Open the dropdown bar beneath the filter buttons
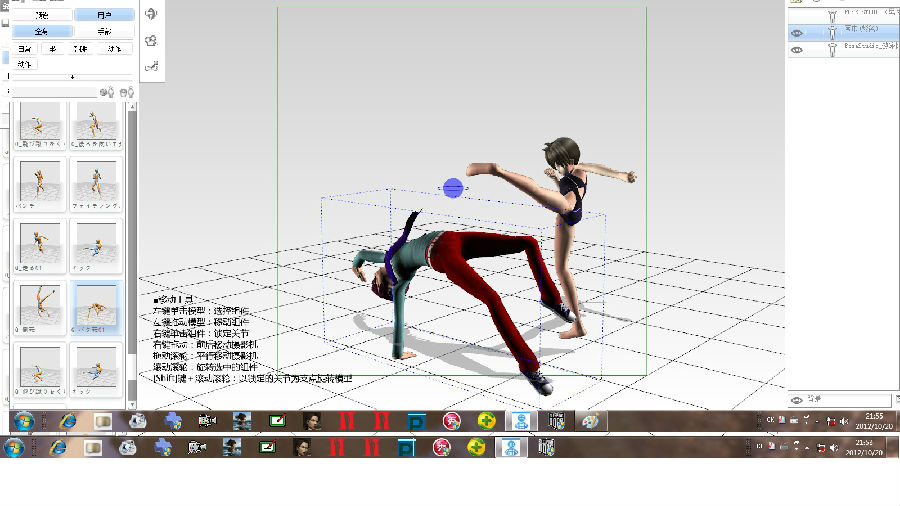Image resolution: width=900 pixels, height=506 pixels. pos(71,77)
